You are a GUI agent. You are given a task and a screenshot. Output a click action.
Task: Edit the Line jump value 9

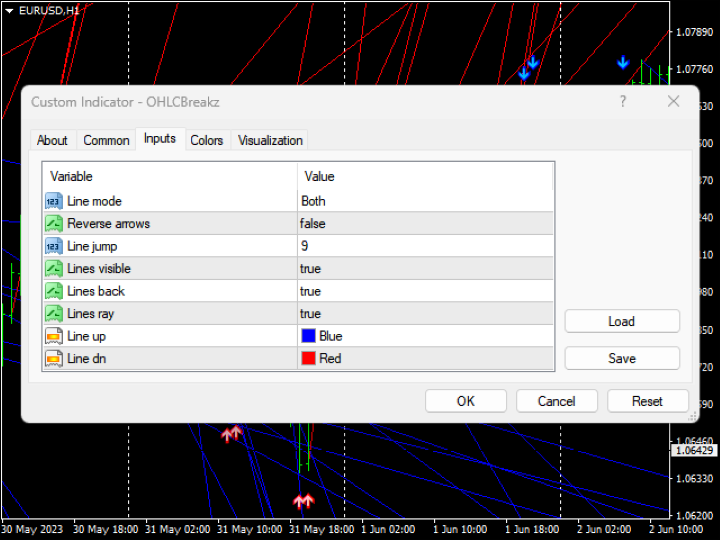pyautogui.click(x=425, y=246)
